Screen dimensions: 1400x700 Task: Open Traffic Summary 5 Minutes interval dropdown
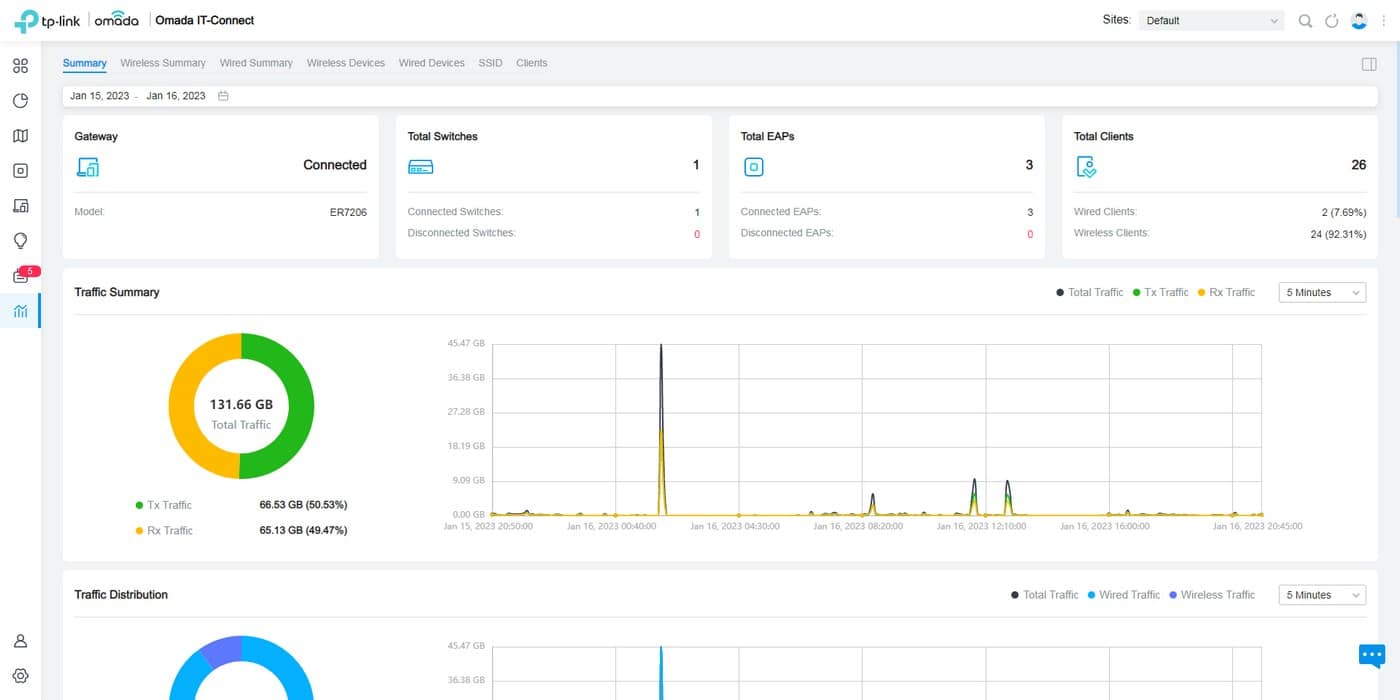(x=1322, y=292)
